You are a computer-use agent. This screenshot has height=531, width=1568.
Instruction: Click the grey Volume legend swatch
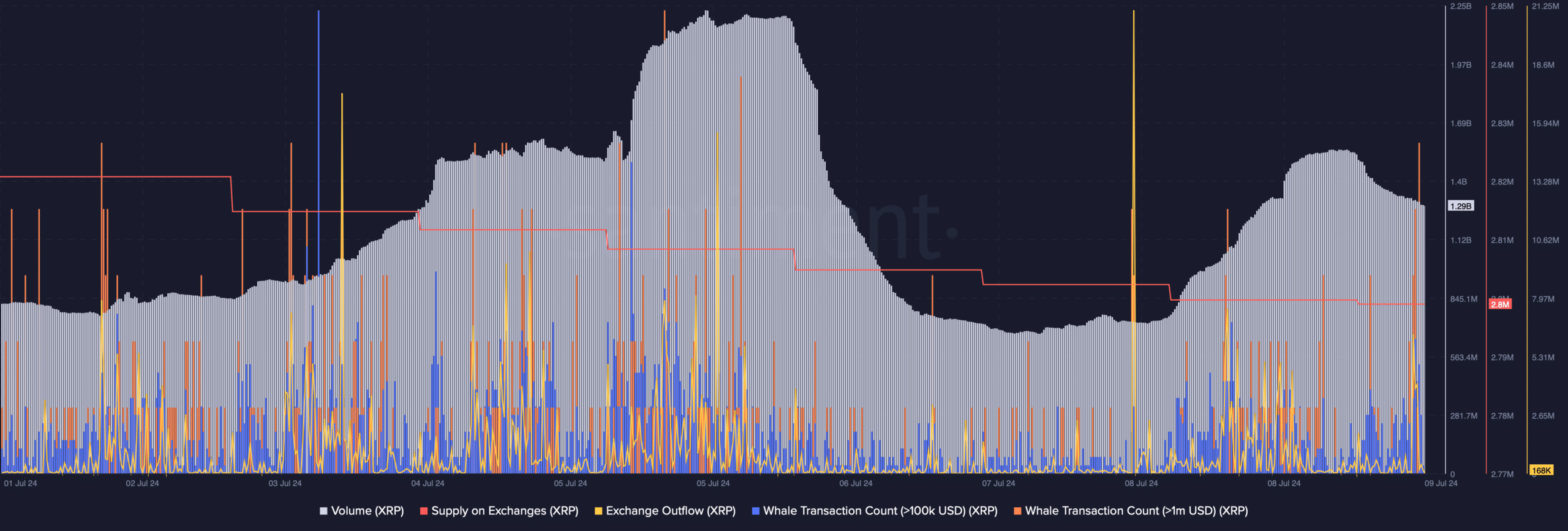coord(323,511)
